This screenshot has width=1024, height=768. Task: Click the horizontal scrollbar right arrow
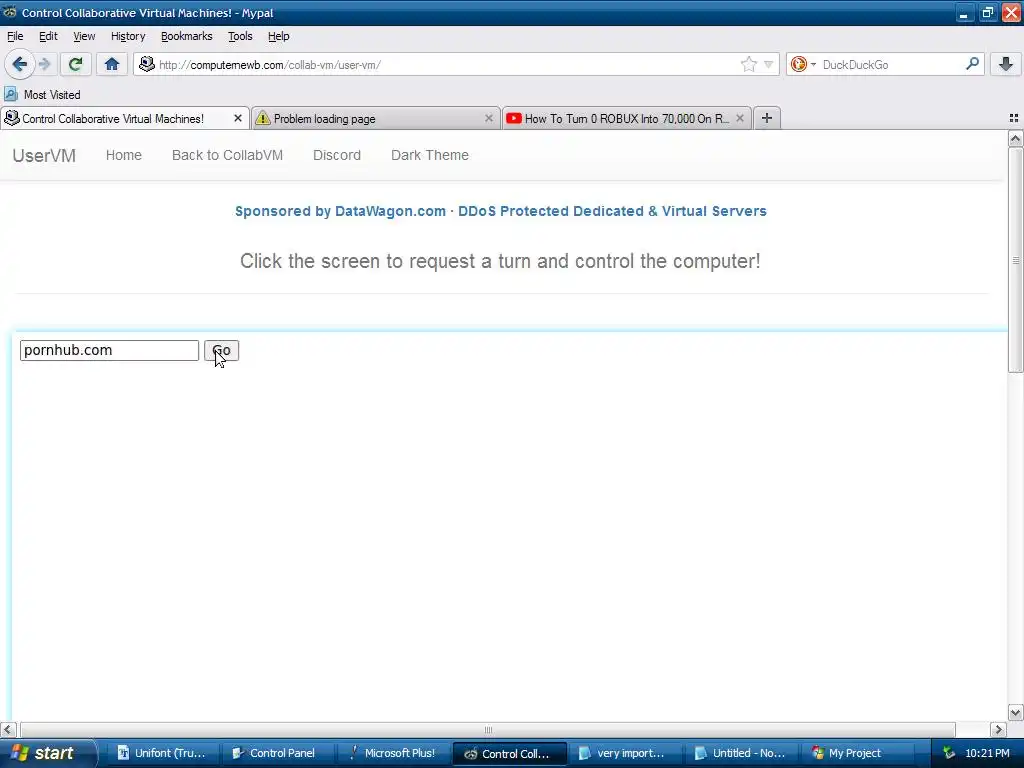point(998,729)
